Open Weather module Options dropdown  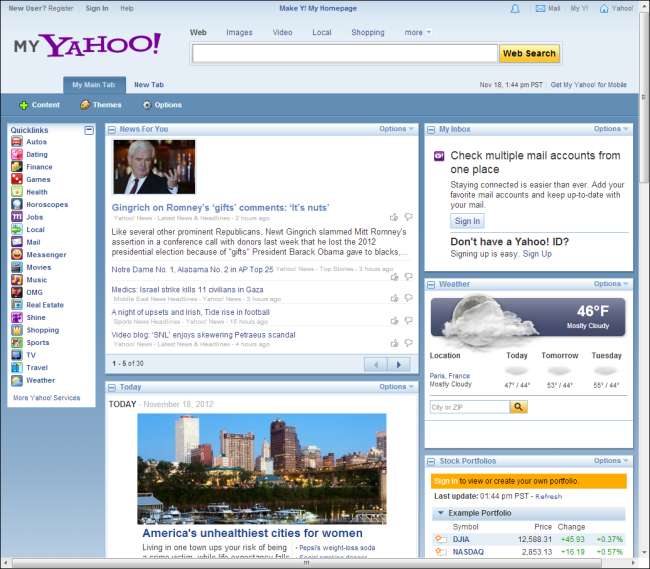[x=611, y=284]
